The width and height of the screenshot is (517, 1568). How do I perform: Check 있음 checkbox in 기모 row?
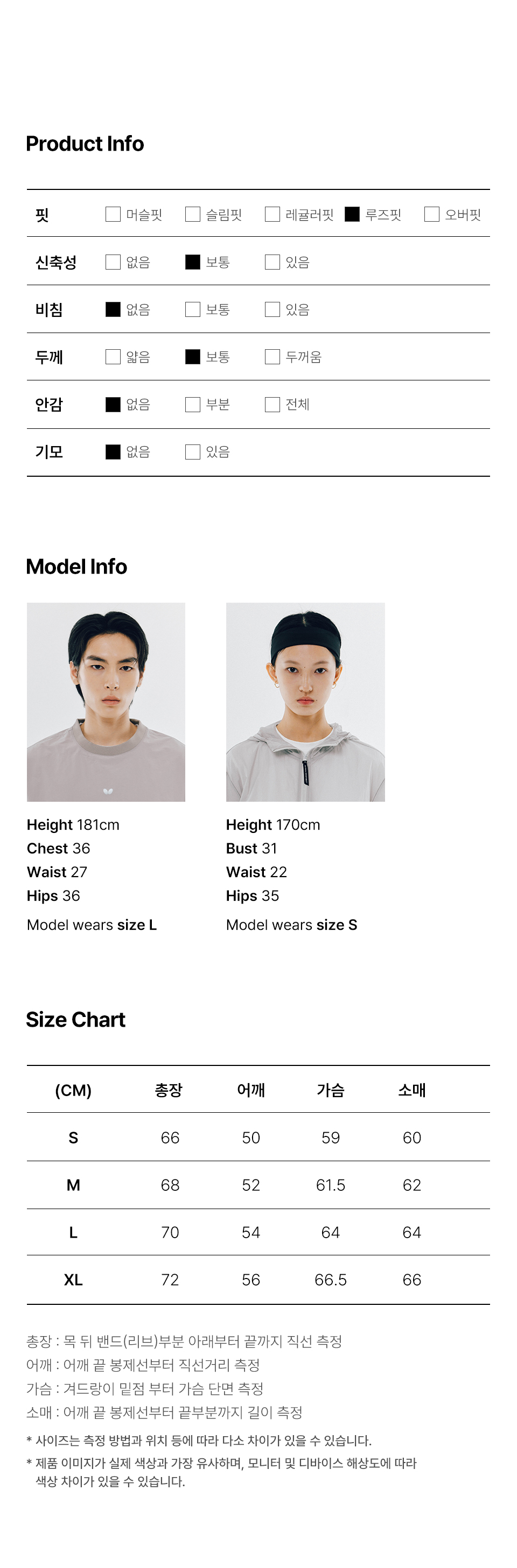click(x=192, y=451)
